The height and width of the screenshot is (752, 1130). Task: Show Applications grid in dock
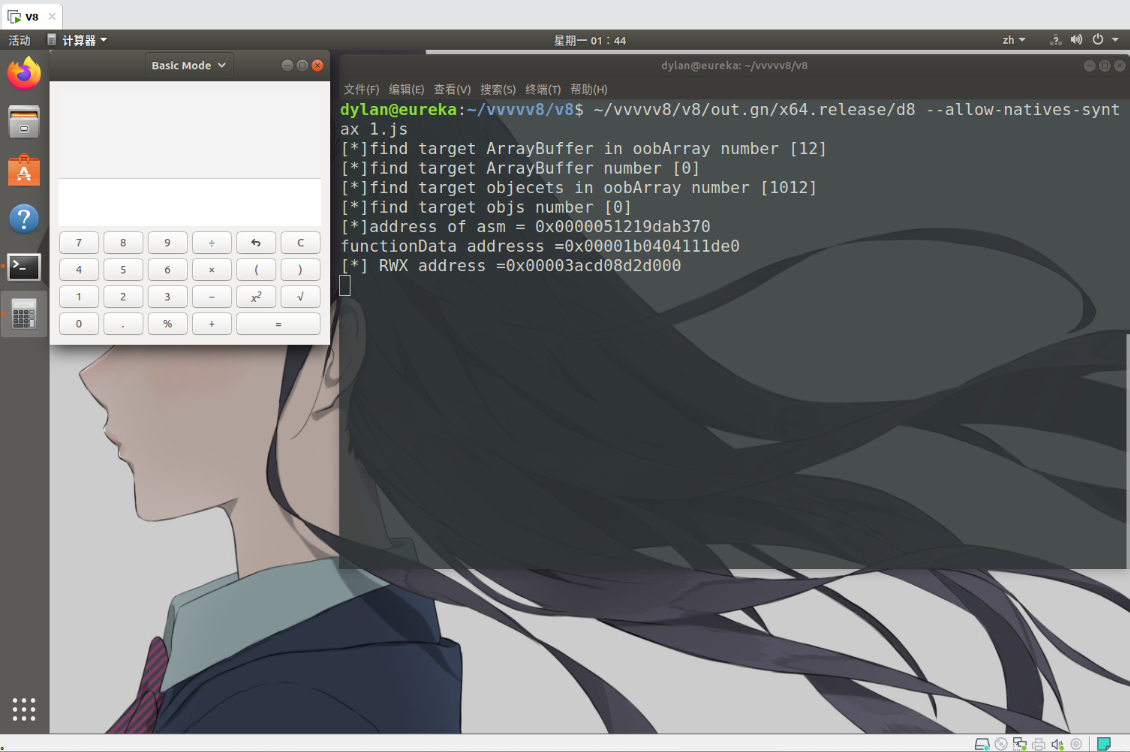[x=24, y=709]
